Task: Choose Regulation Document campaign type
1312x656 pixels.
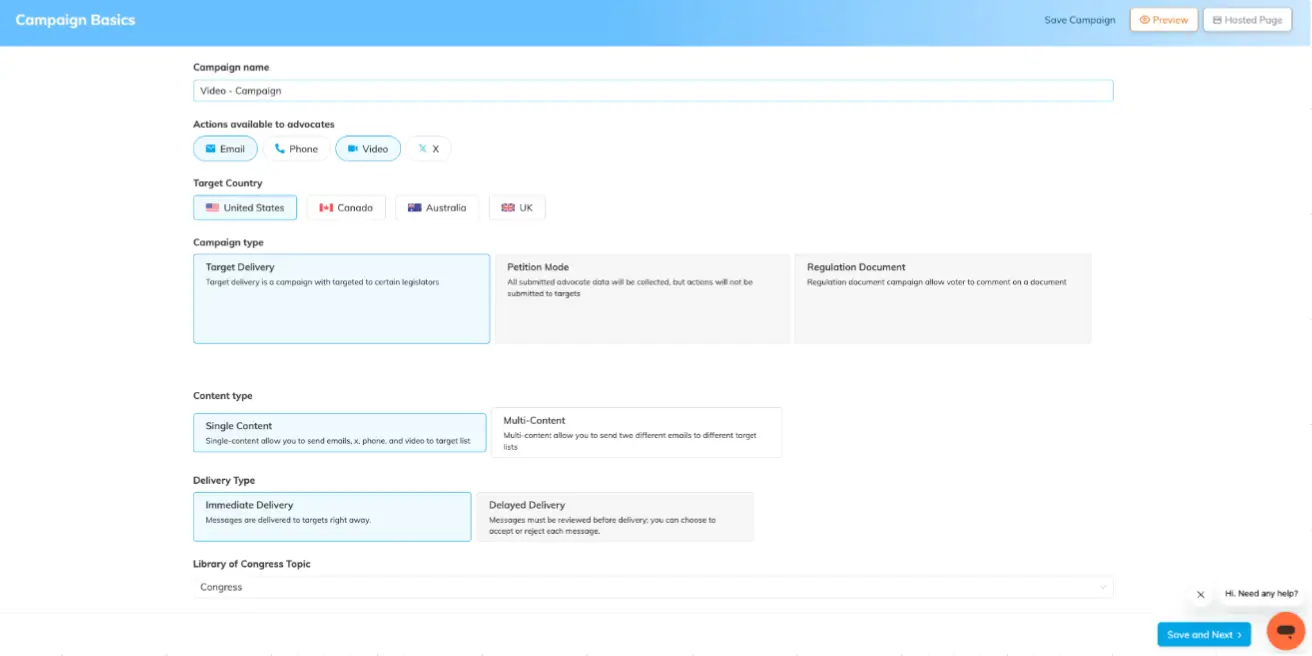Action: (942, 298)
